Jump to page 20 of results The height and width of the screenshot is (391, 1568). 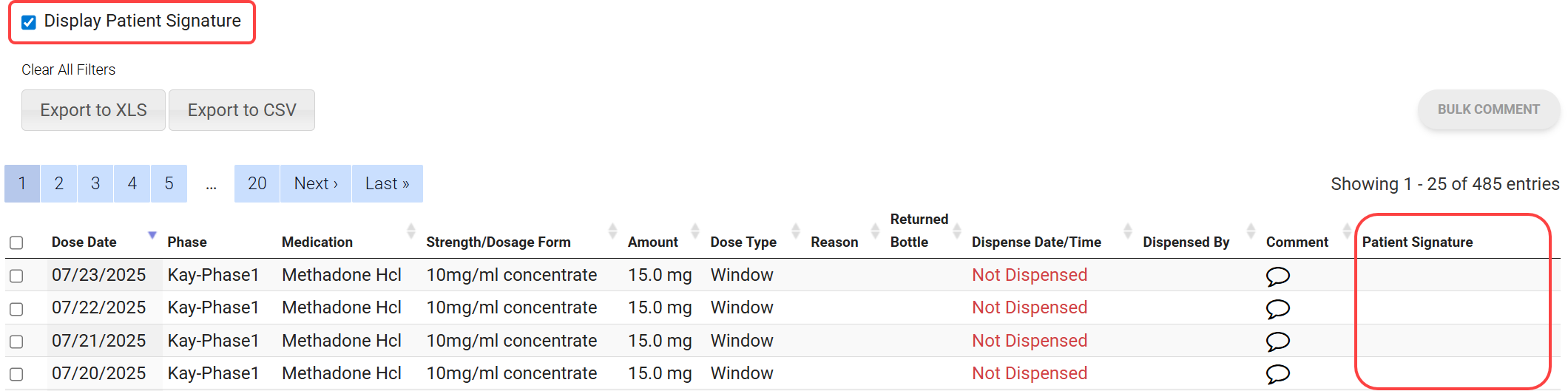257,183
